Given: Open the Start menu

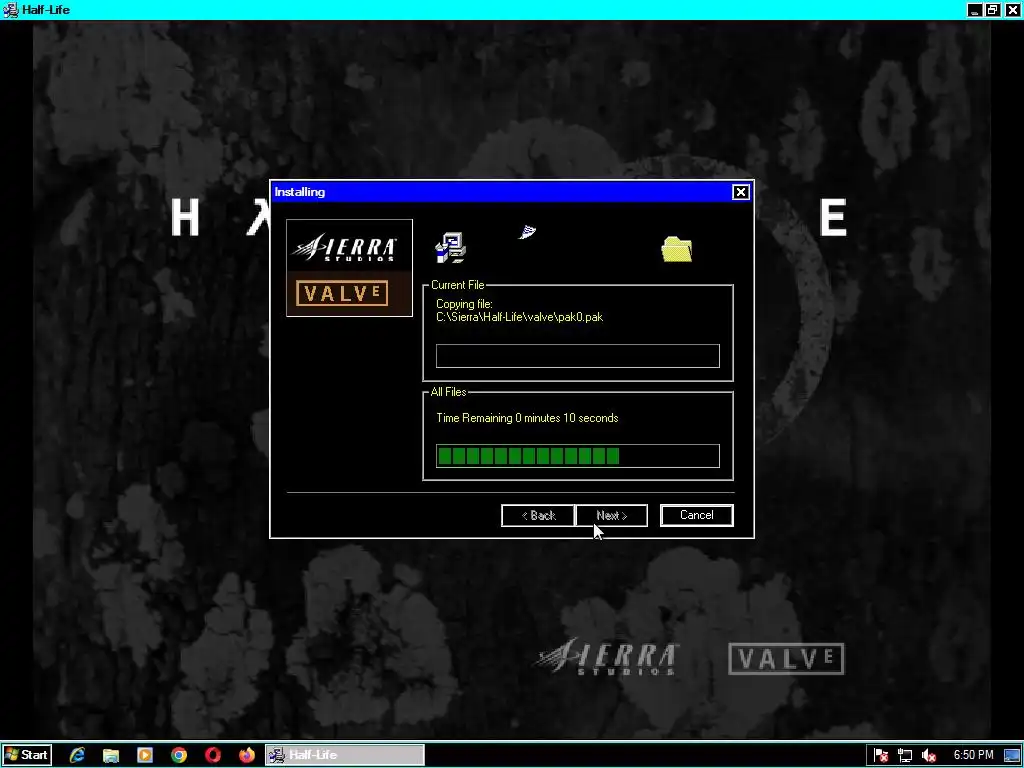Looking at the screenshot, I should [x=27, y=755].
